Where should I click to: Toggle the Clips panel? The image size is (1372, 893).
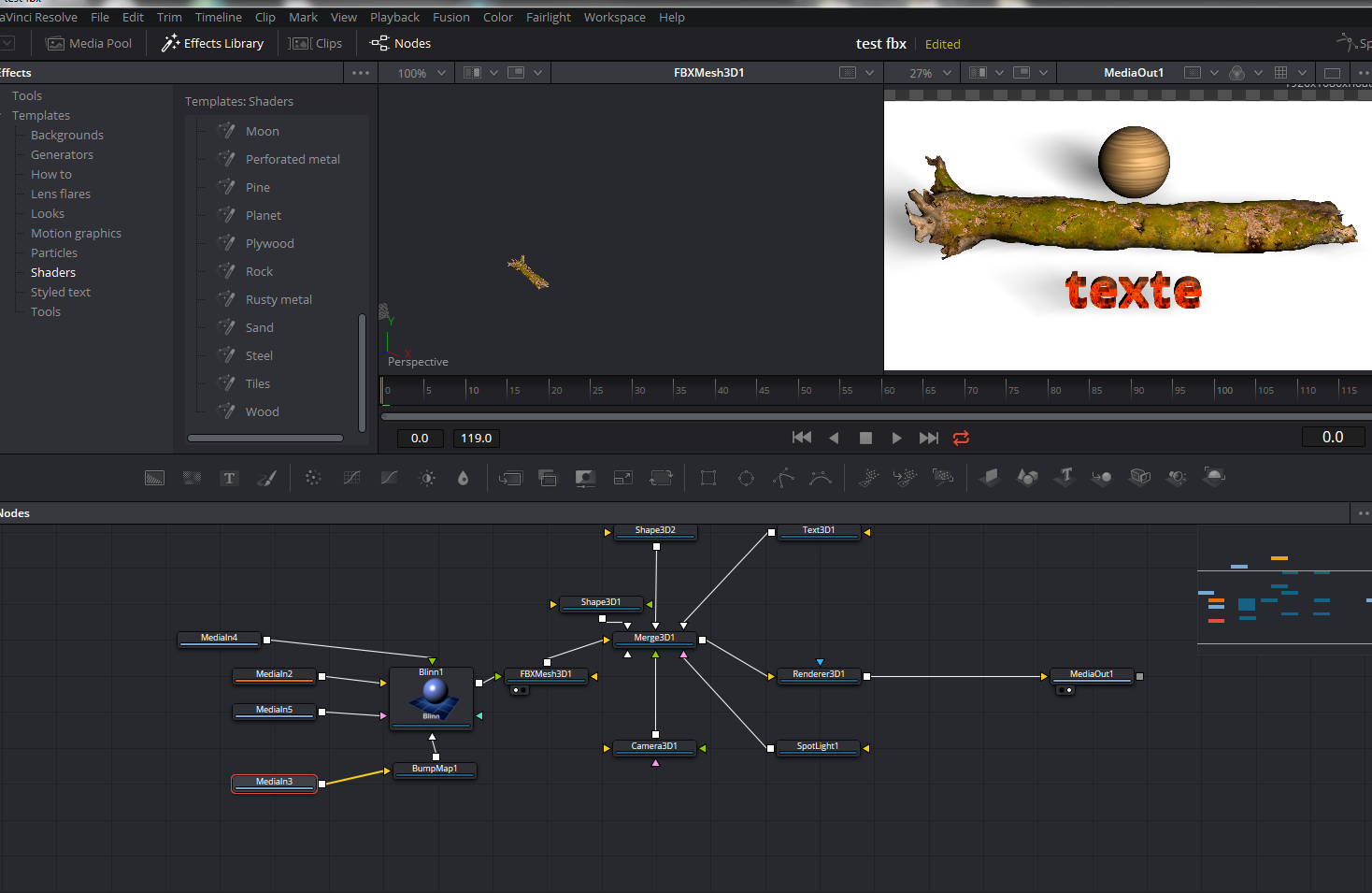(x=316, y=43)
